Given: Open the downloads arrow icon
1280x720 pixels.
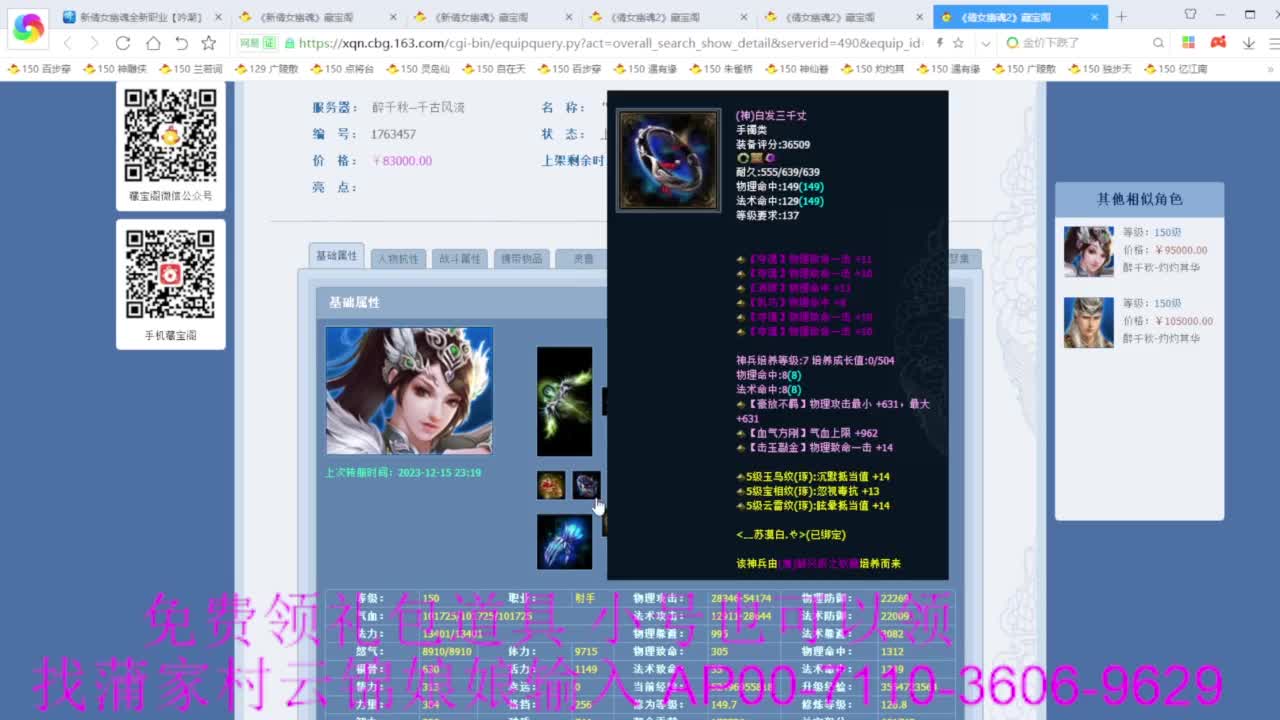Looking at the screenshot, I should (x=1249, y=43).
